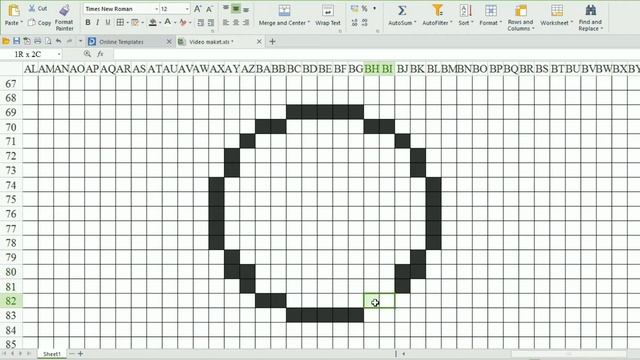Save the workbook with the floppy icon
The image size is (640, 360).
click(x=16, y=41)
